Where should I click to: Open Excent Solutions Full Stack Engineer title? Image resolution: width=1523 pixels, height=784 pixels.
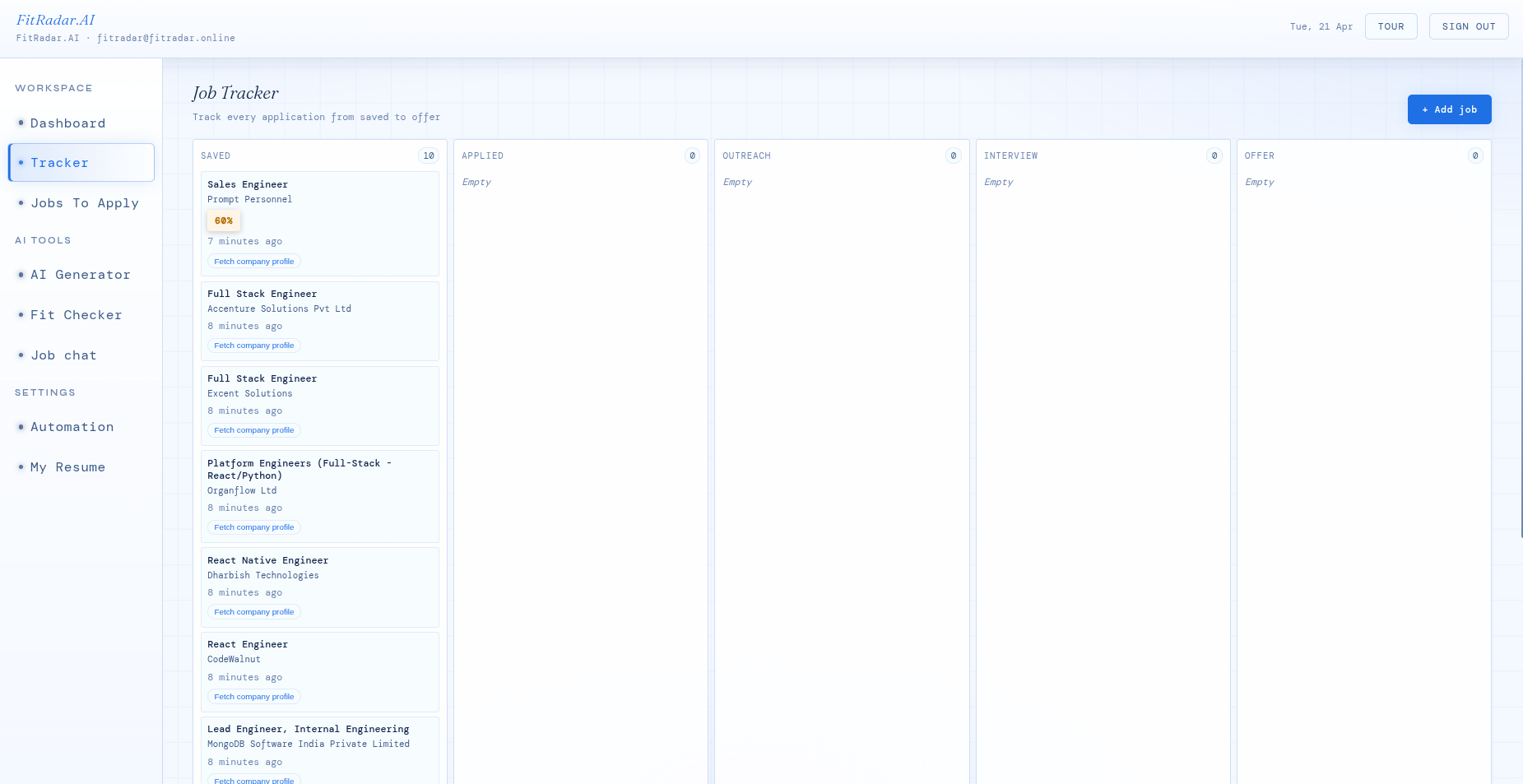[x=262, y=378]
